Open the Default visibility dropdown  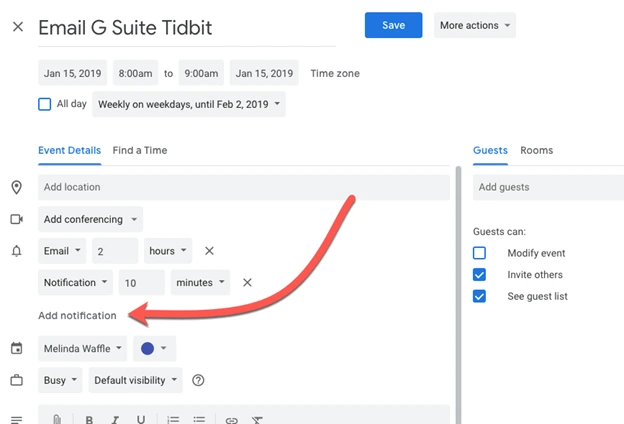(136, 380)
